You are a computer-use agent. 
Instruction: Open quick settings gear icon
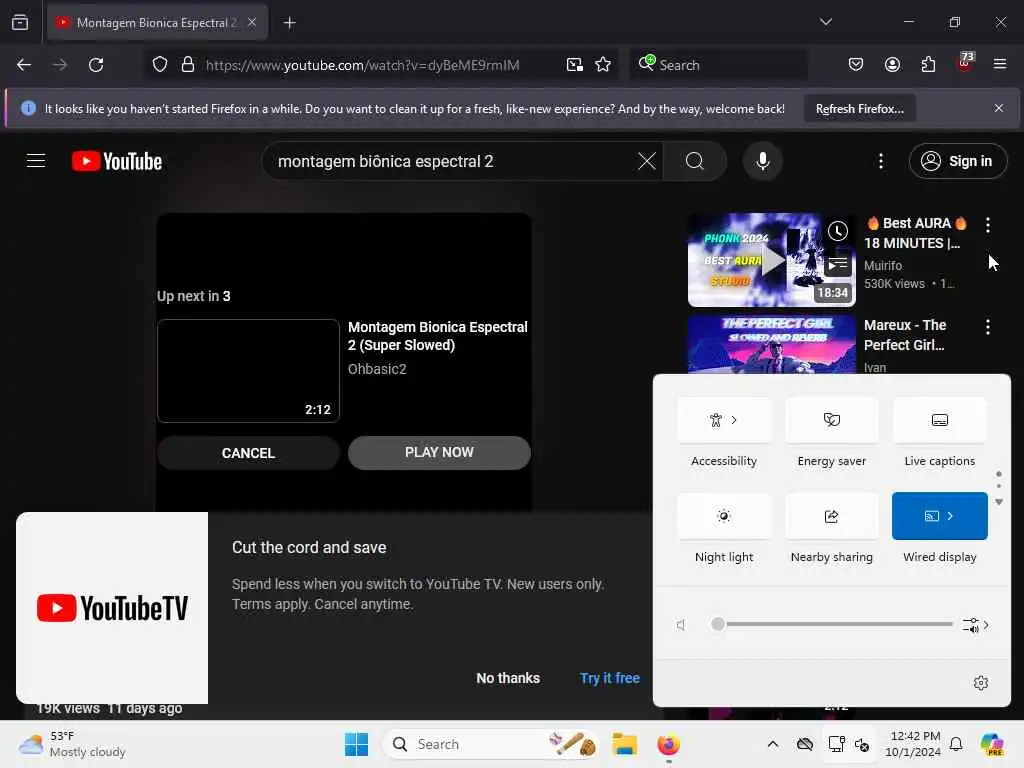coord(980,683)
